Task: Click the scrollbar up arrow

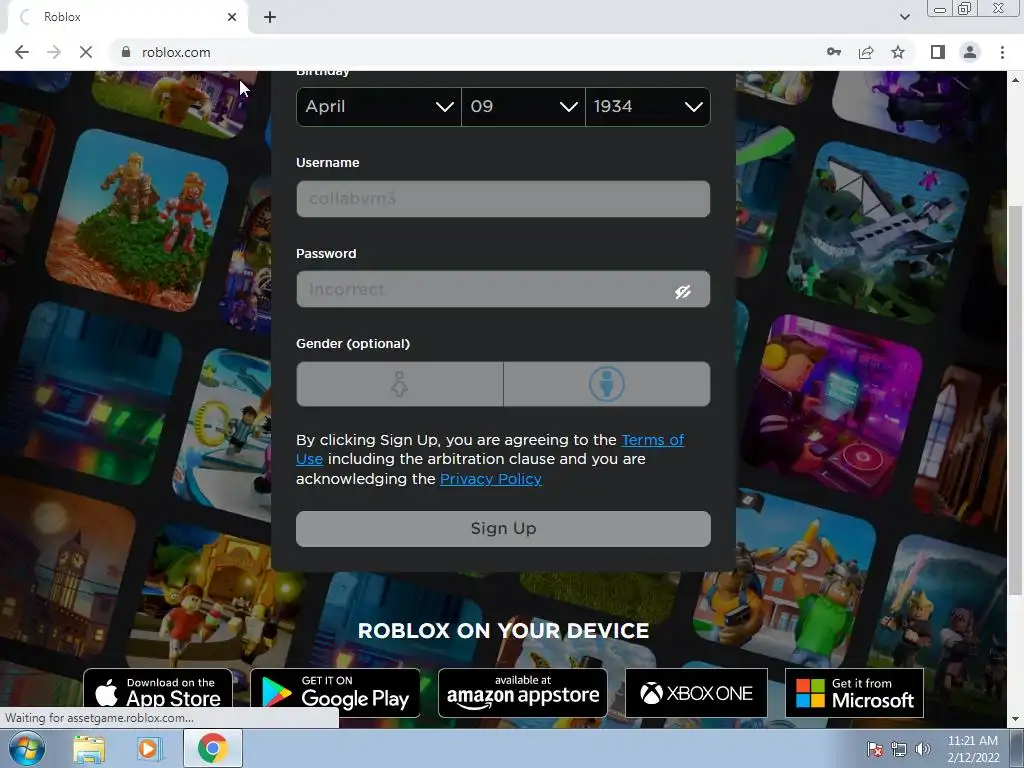Action: coord(1016,80)
